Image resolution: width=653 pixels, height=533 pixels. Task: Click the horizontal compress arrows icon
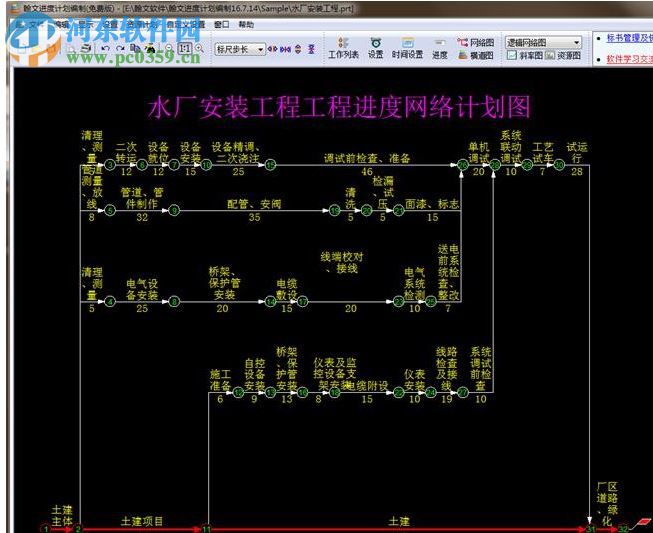[285, 49]
